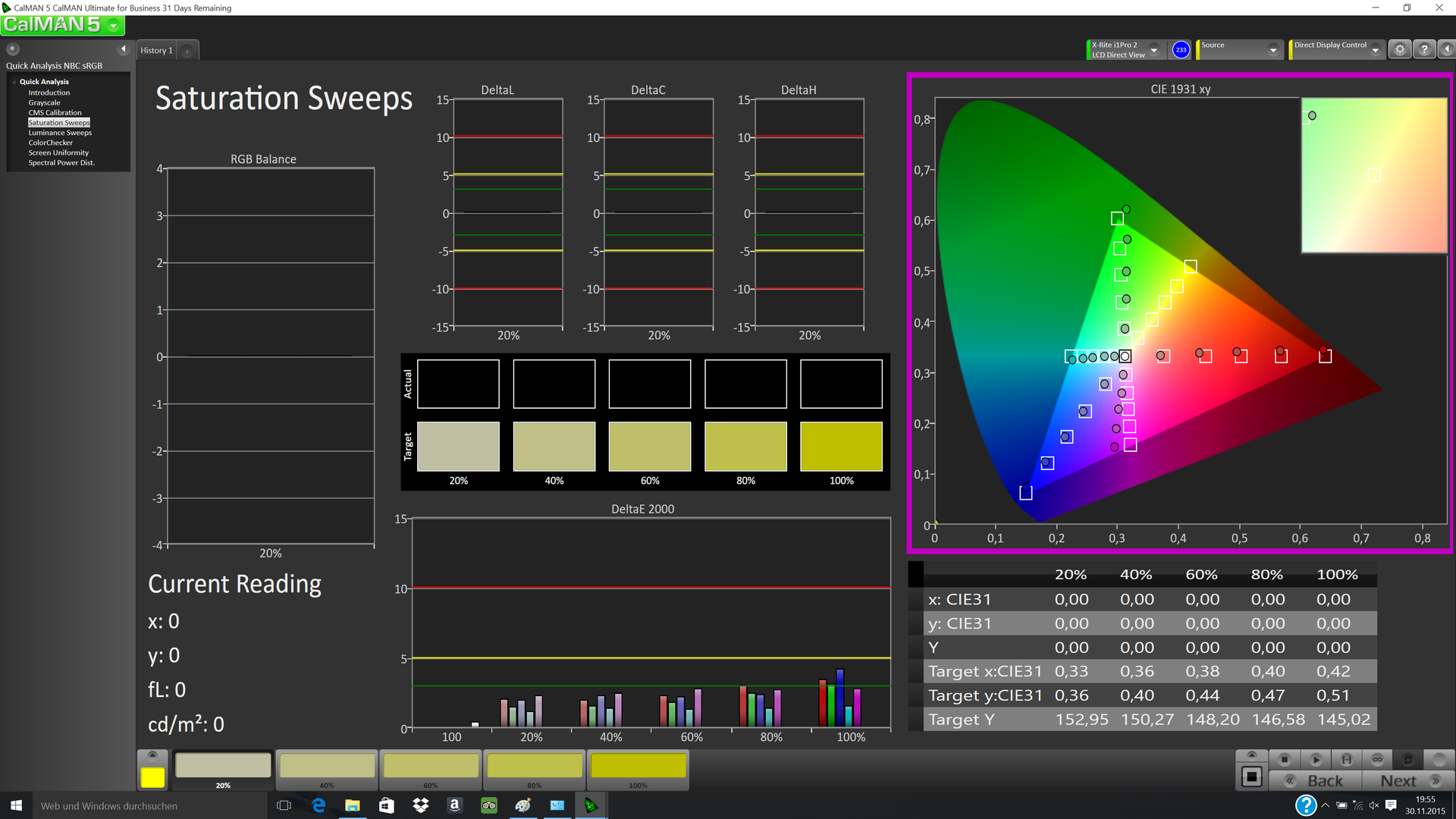
Task: Select the 100% yellow saturation swatch
Action: [x=638, y=767]
